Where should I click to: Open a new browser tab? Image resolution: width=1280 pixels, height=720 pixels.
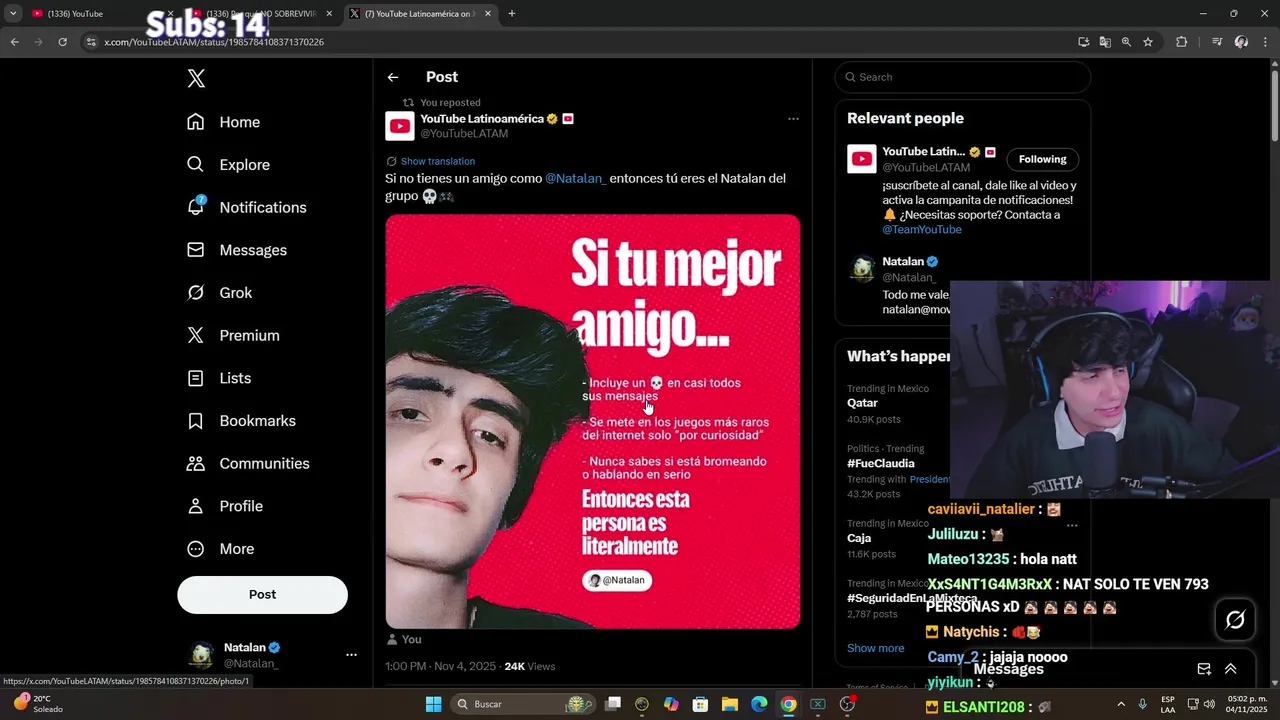512,14
